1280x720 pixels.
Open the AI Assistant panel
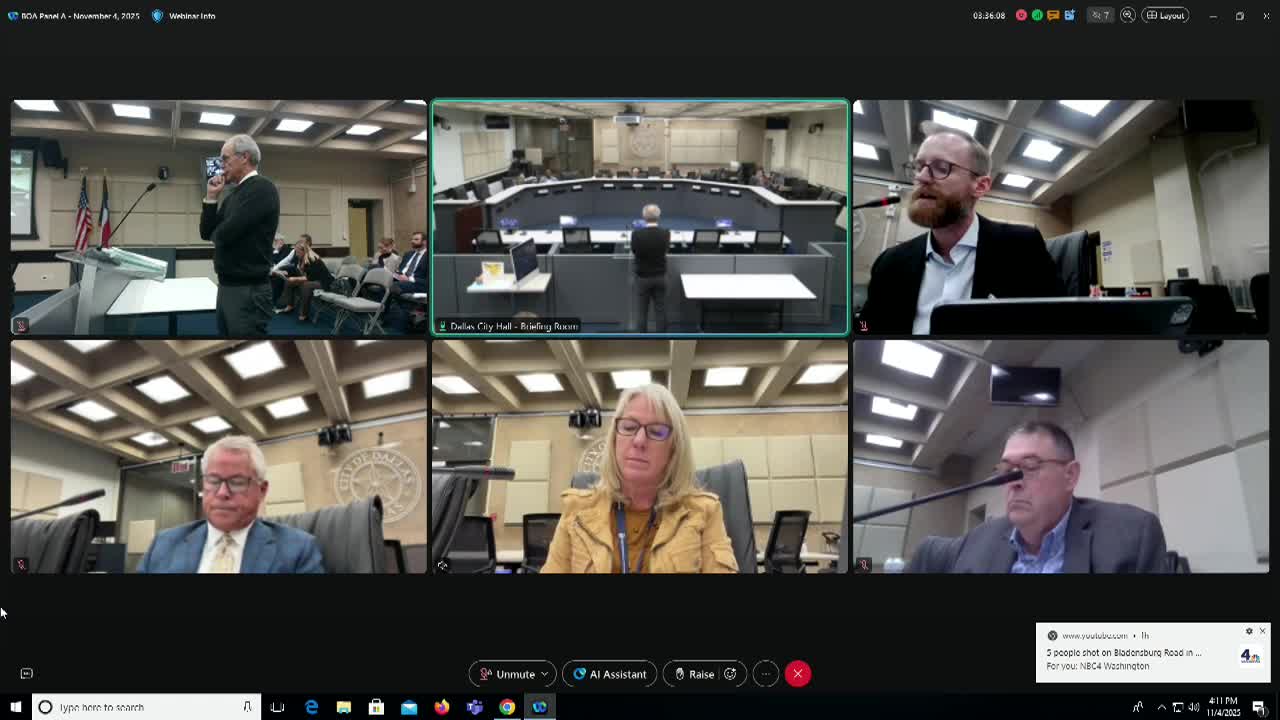click(x=609, y=674)
